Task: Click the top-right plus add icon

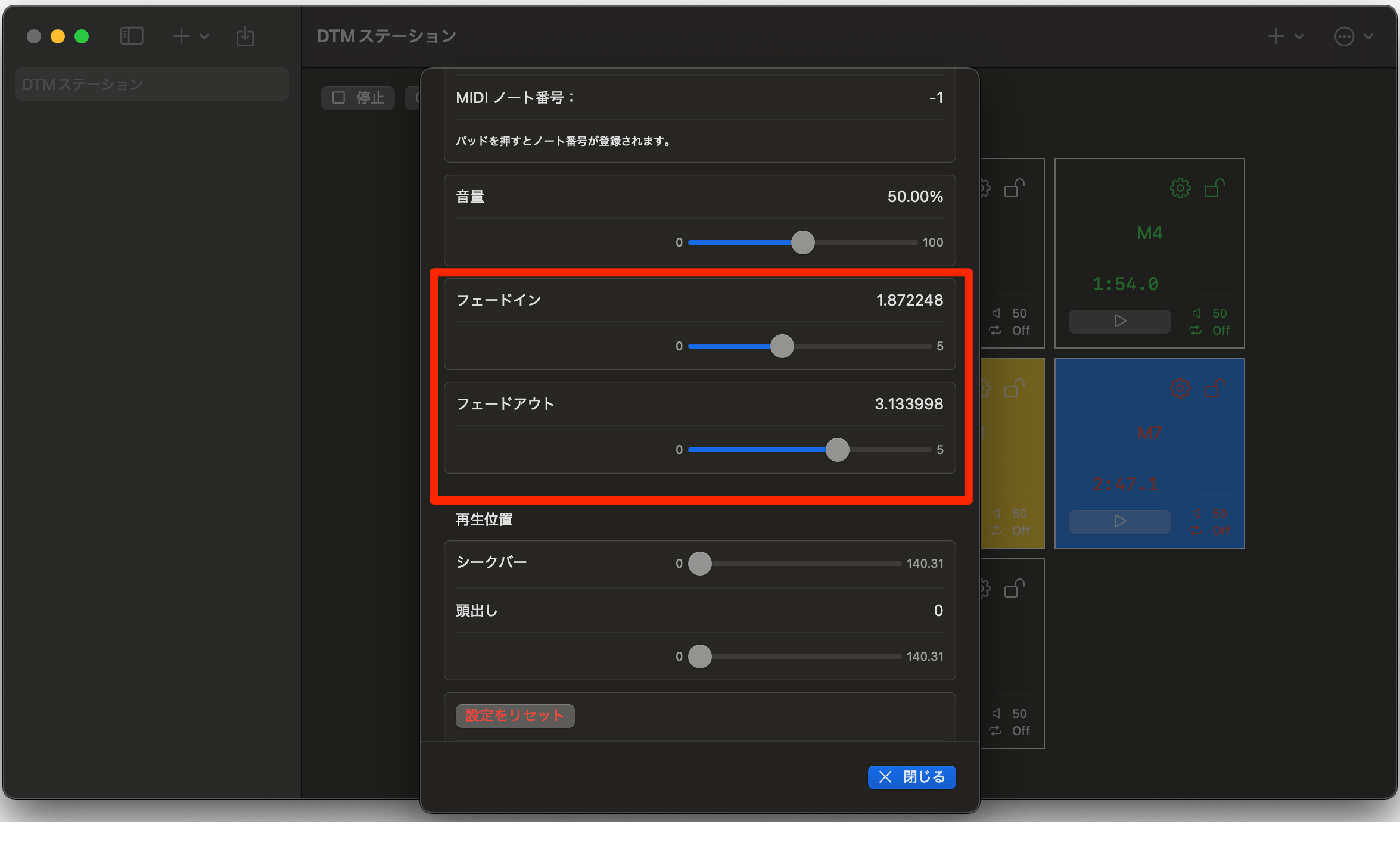Action: point(1276,36)
